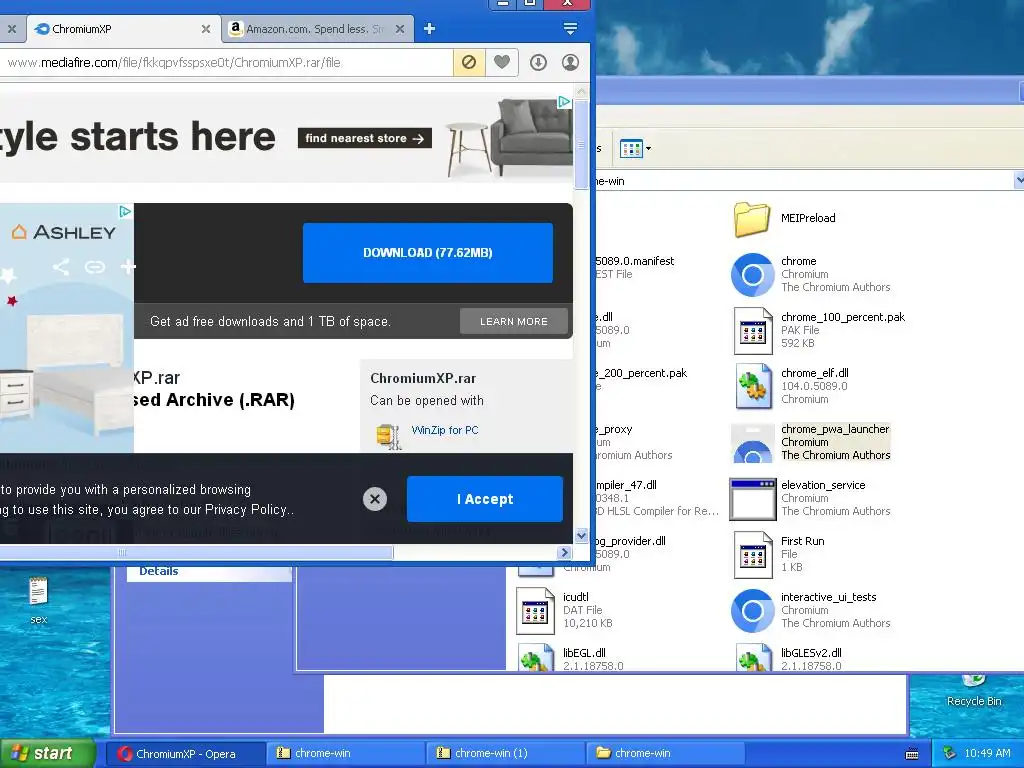Open the downloads arrow icon in Opera
This screenshot has width=1024, height=768.
(x=538, y=63)
